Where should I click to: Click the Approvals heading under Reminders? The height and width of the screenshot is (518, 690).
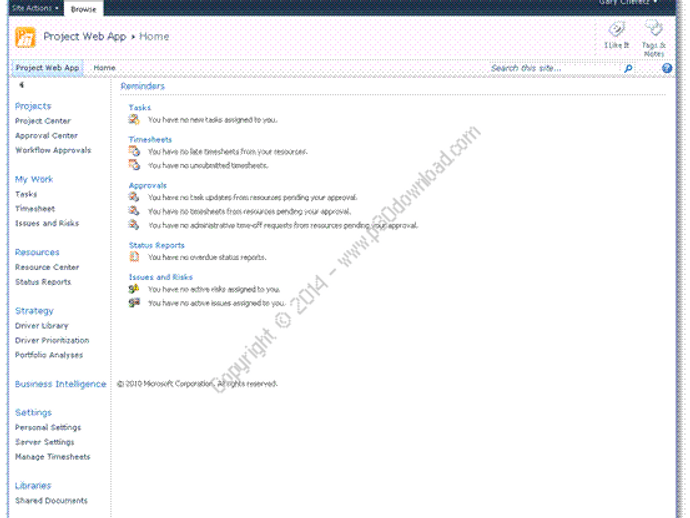point(147,185)
